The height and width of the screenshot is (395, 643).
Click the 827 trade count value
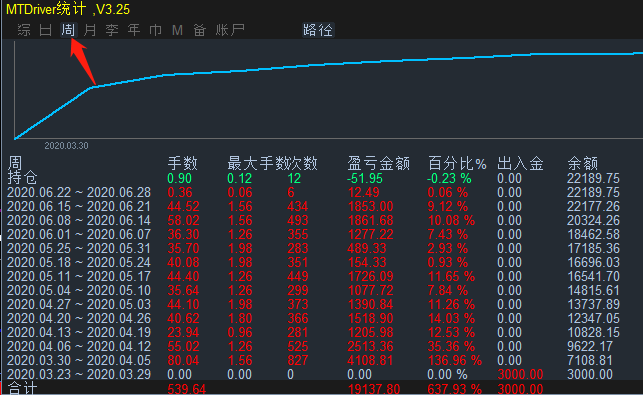[x=298, y=361]
